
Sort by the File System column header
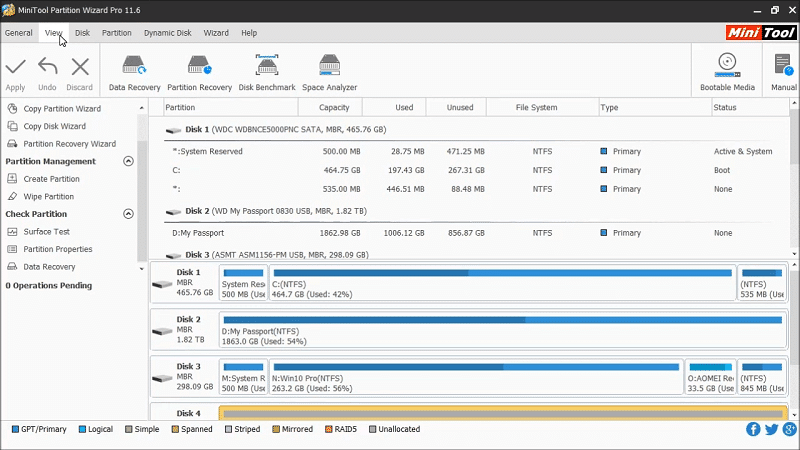(x=542, y=108)
